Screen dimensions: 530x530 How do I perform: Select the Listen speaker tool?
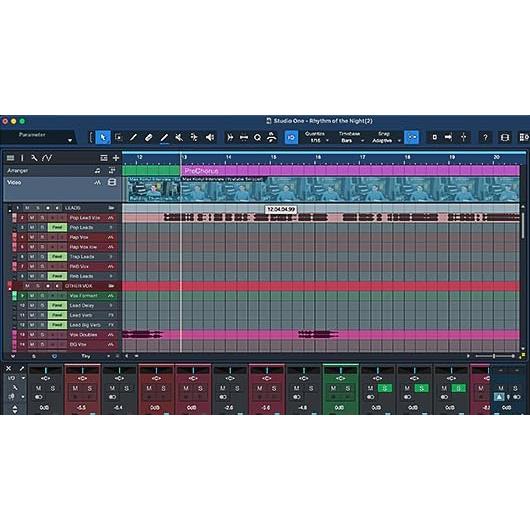[x=210, y=137]
